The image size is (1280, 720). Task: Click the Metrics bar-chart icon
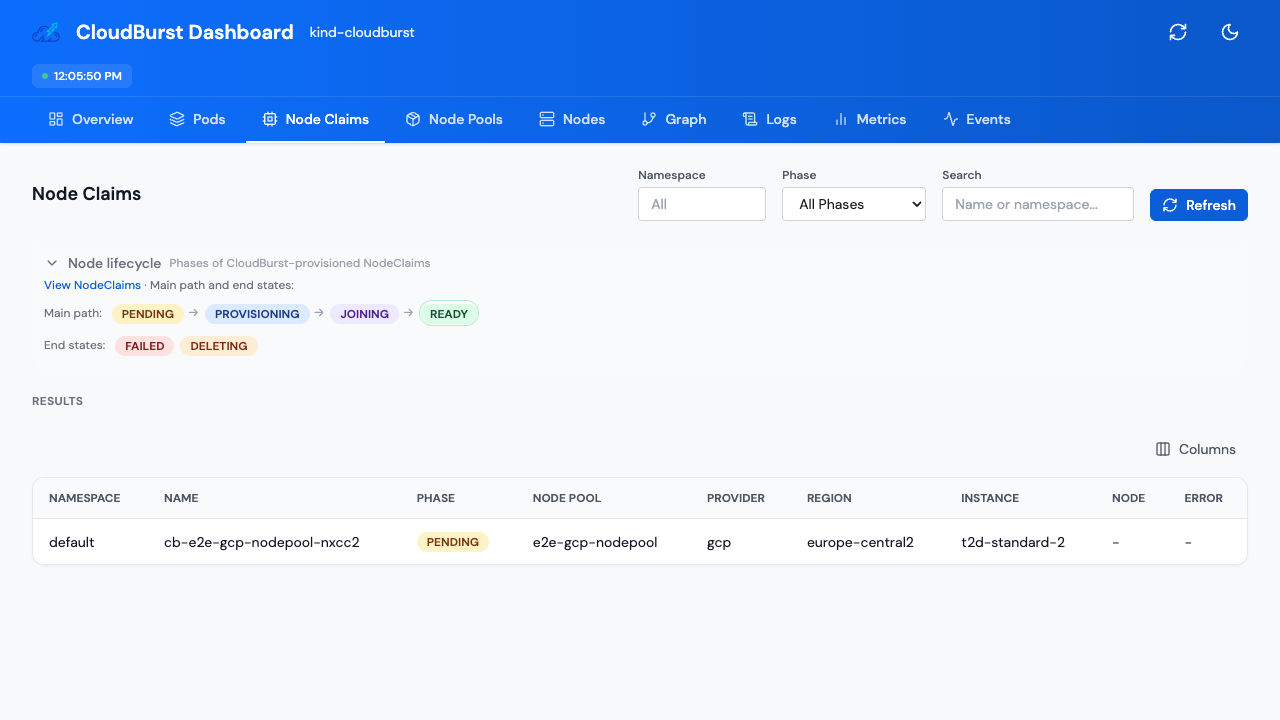point(839,119)
